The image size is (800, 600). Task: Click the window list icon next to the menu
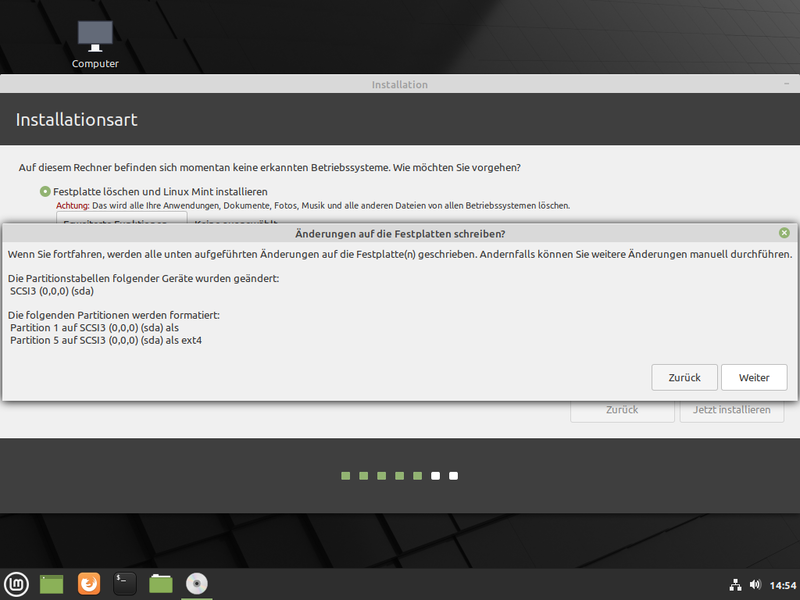tap(50, 583)
